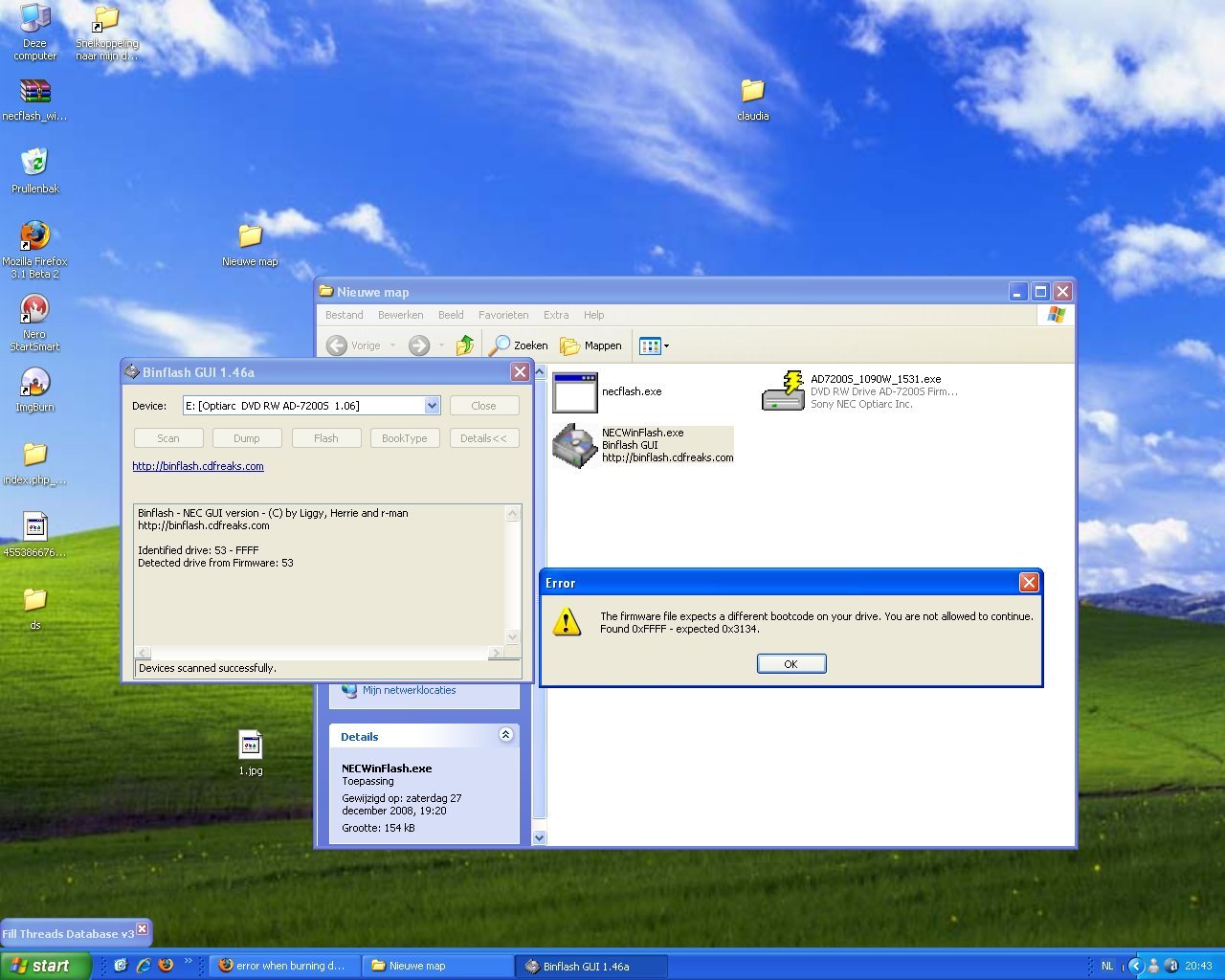Open the binflash.cdfreaks.com link
This screenshot has width=1225, height=980.
tap(198, 466)
